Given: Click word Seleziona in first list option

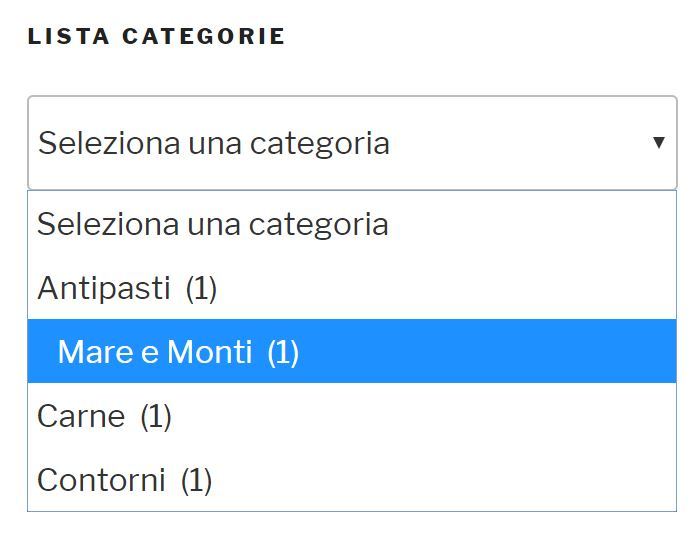Looking at the screenshot, I should 108,224.
